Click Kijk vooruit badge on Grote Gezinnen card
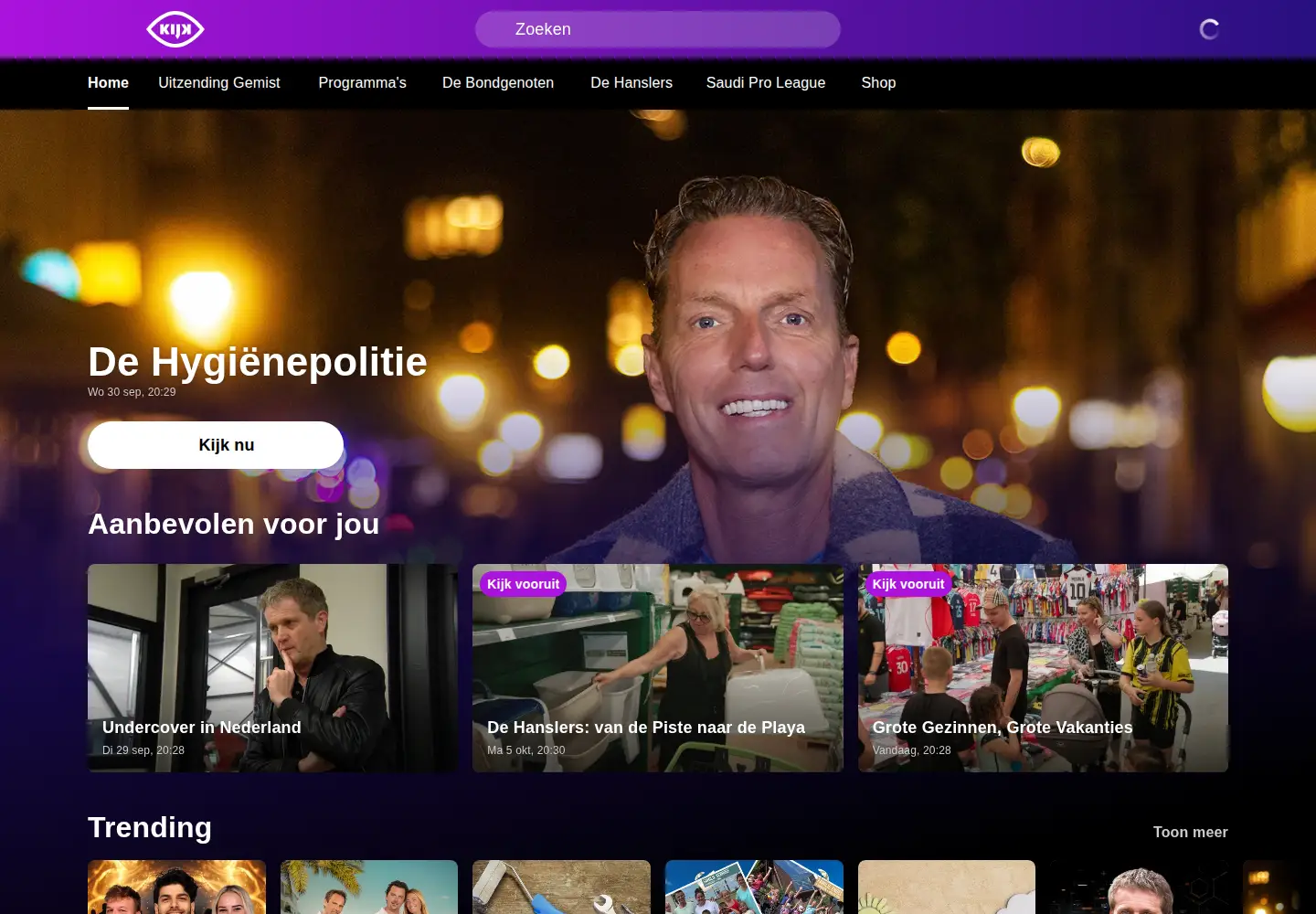 tap(908, 584)
